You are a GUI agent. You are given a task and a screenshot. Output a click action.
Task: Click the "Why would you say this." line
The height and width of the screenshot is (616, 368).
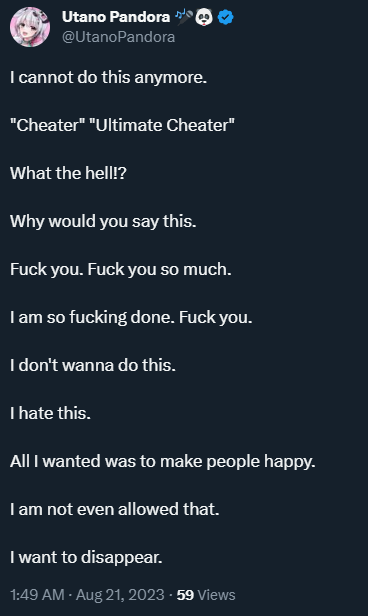pyautogui.click(x=103, y=222)
